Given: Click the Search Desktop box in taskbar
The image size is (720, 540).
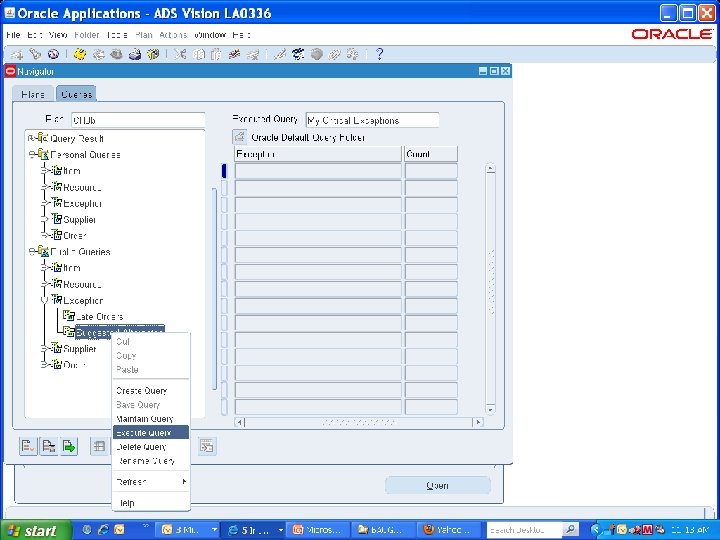Looking at the screenshot, I should pyautogui.click(x=524, y=530).
